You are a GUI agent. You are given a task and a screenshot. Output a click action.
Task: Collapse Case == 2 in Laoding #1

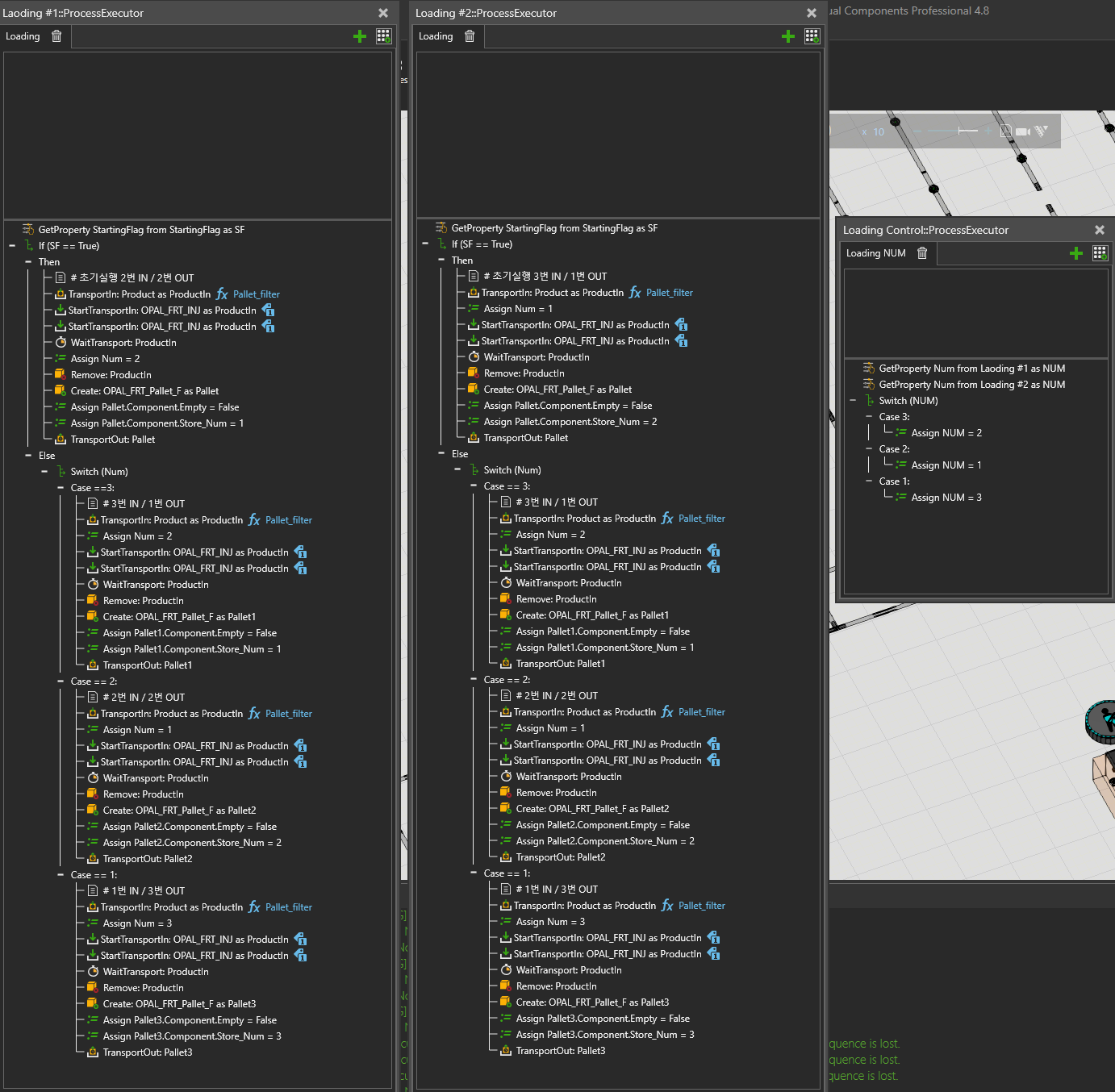point(61,681)
